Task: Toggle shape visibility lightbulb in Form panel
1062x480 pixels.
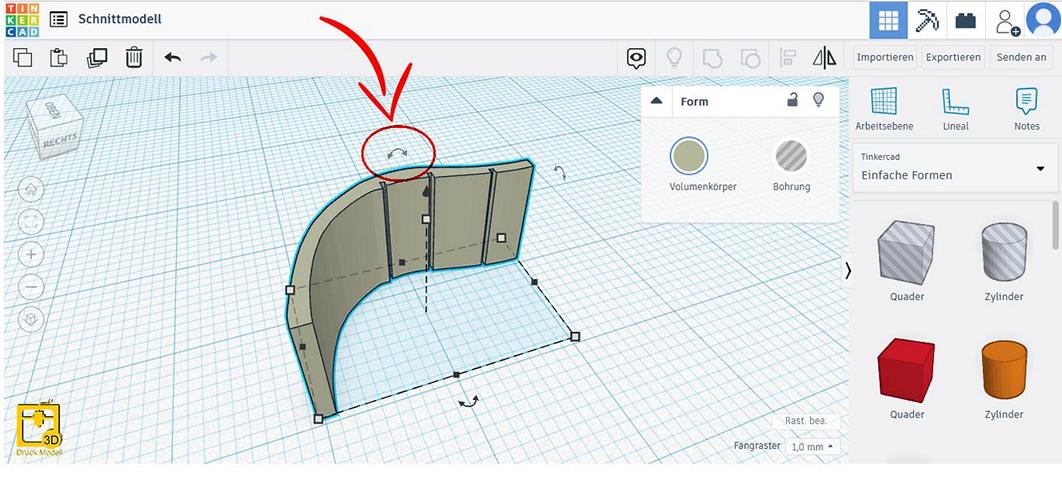Action: tap(819, 100)
